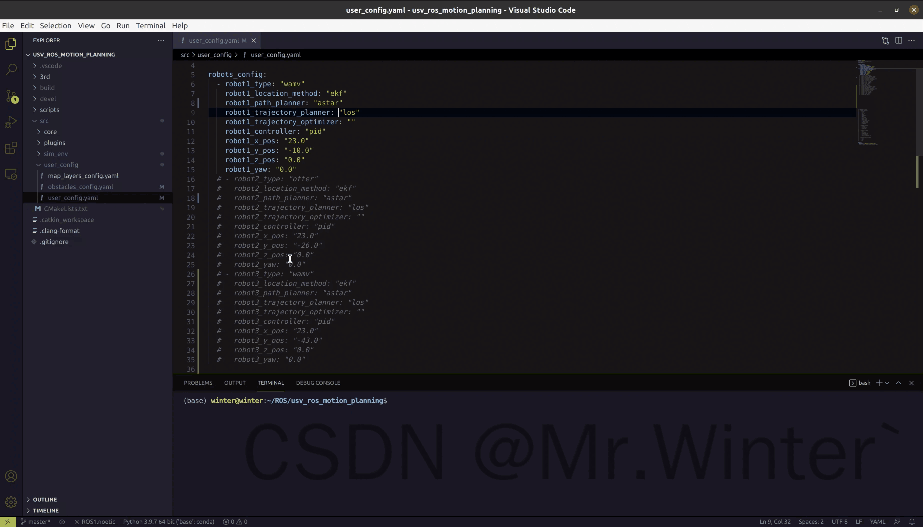Click the synchronize changes icon in the status bar
The width and height of the screenshot is (923, 527).
tap(62, 522)
